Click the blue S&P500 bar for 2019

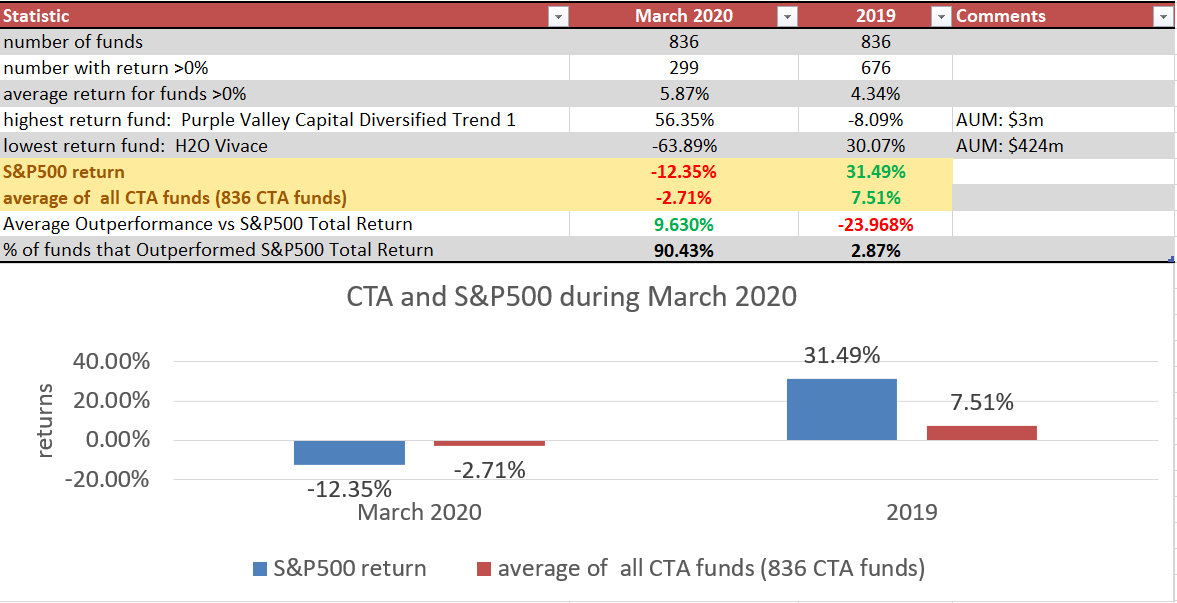point(841,409)
